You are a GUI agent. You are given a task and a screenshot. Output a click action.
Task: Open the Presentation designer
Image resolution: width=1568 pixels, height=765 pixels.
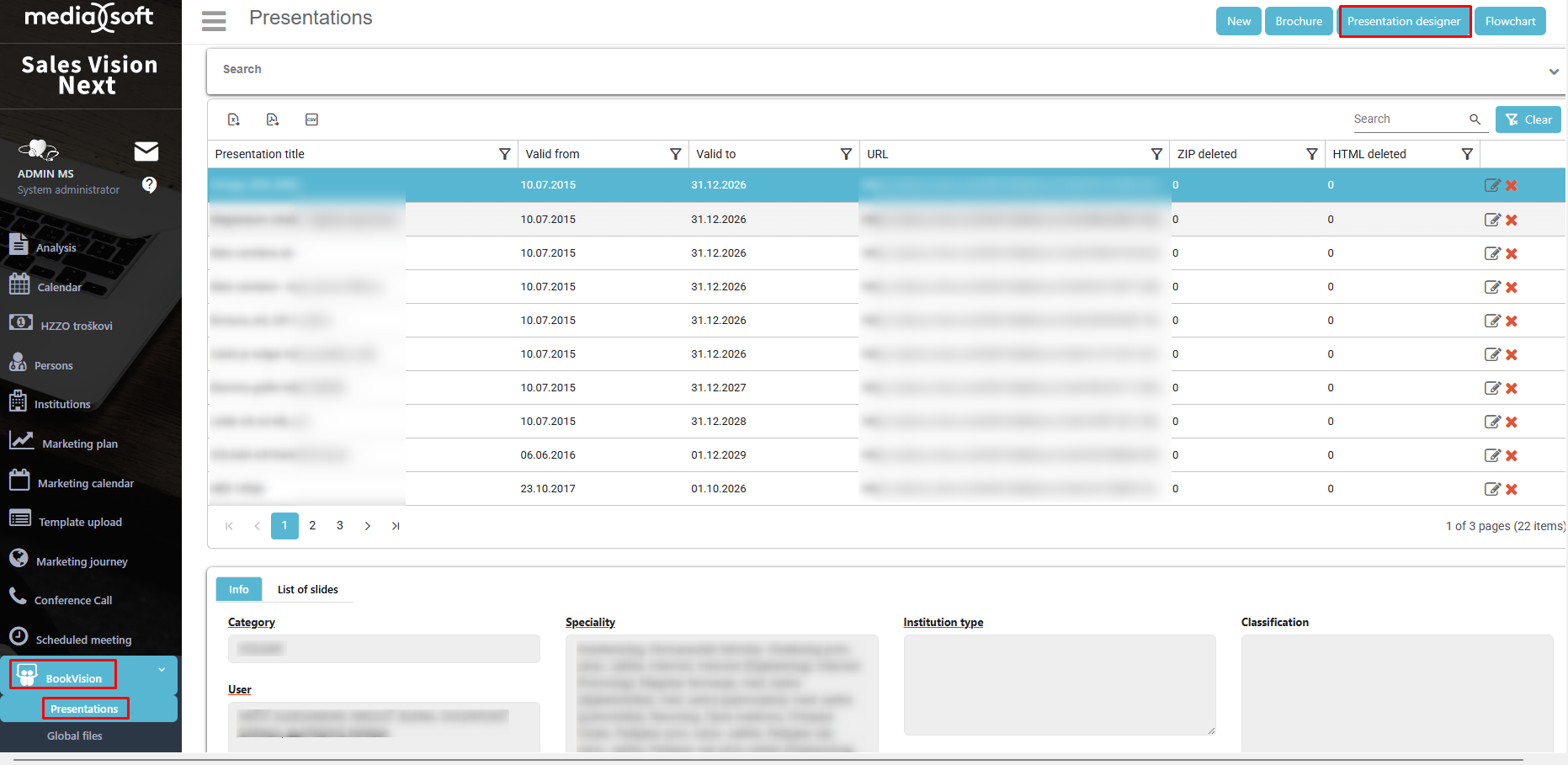pos(1403,21)
